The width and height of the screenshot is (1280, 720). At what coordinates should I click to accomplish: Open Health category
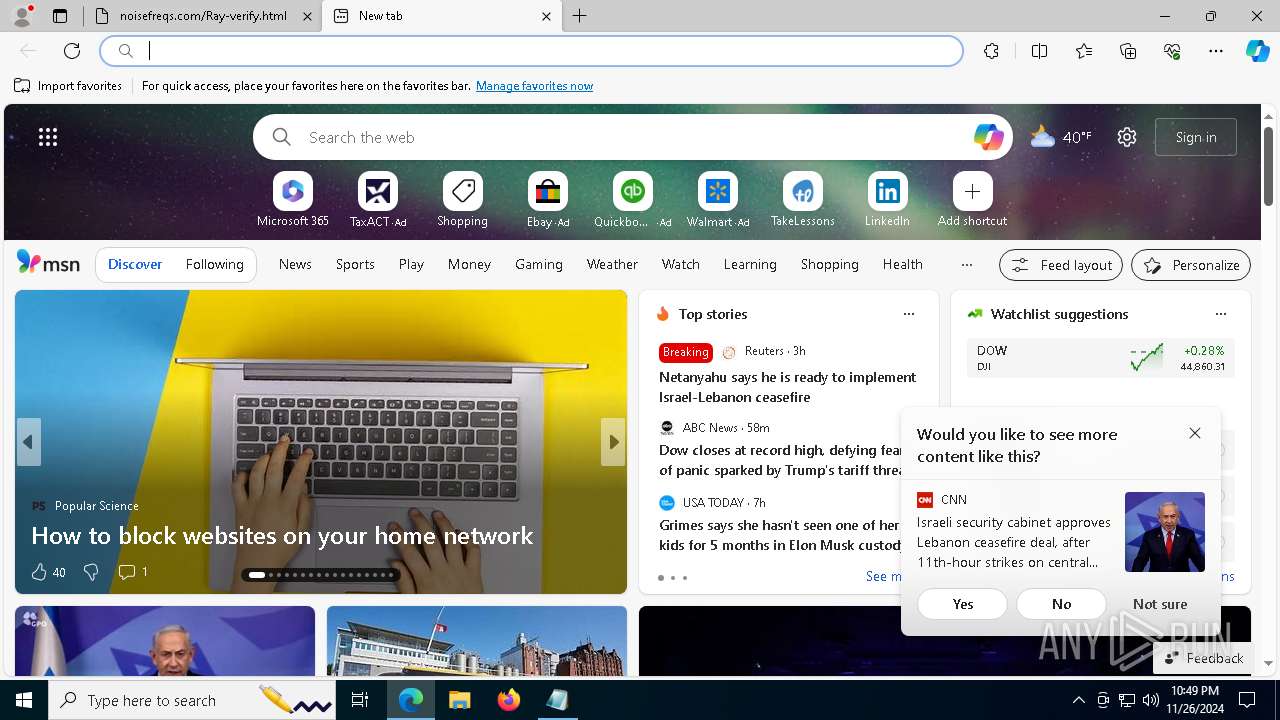tap(903, 265)
